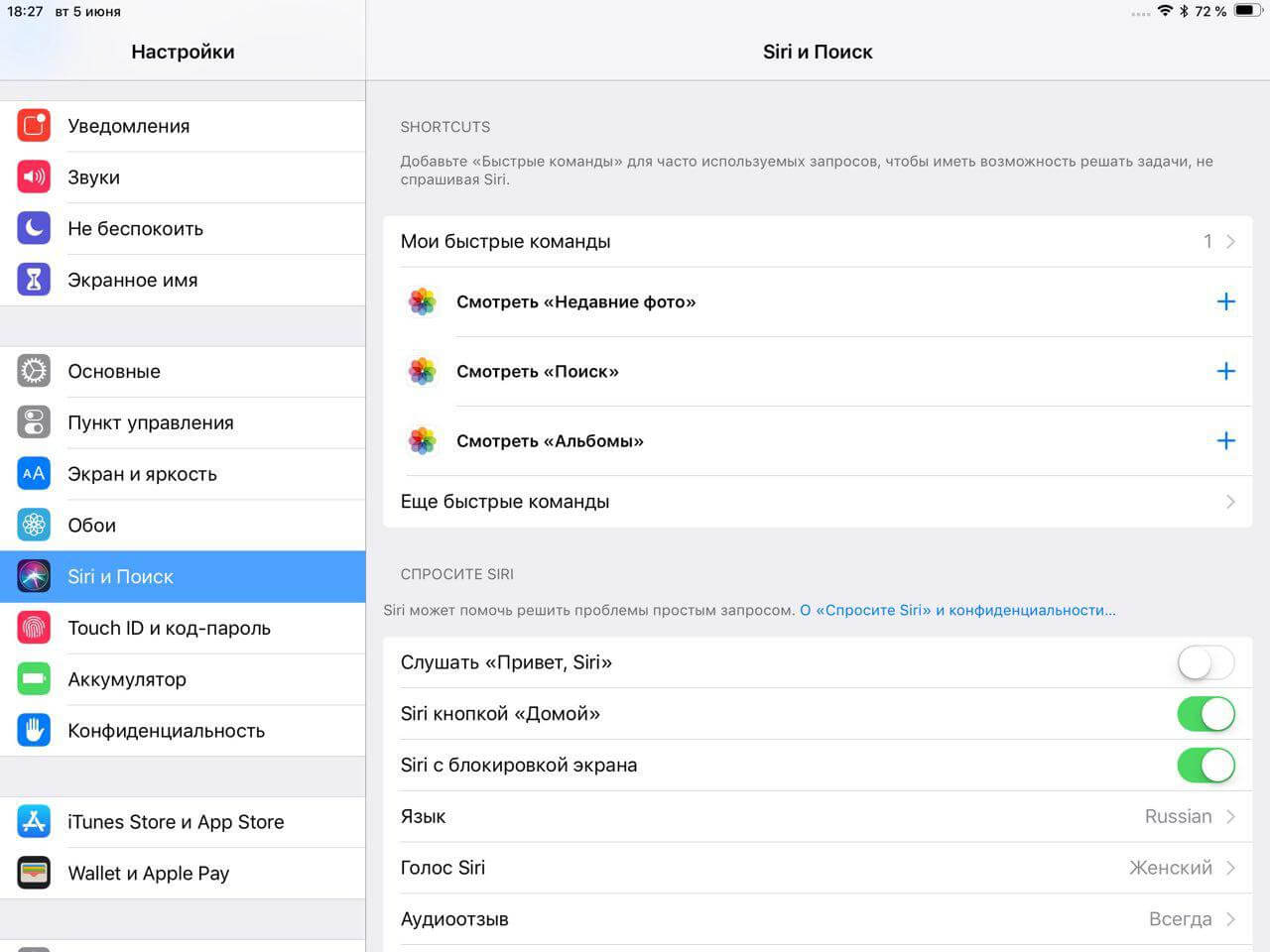Tap the Настройки sidebar title
The image size is (1270, 952).
click(183, 52)
